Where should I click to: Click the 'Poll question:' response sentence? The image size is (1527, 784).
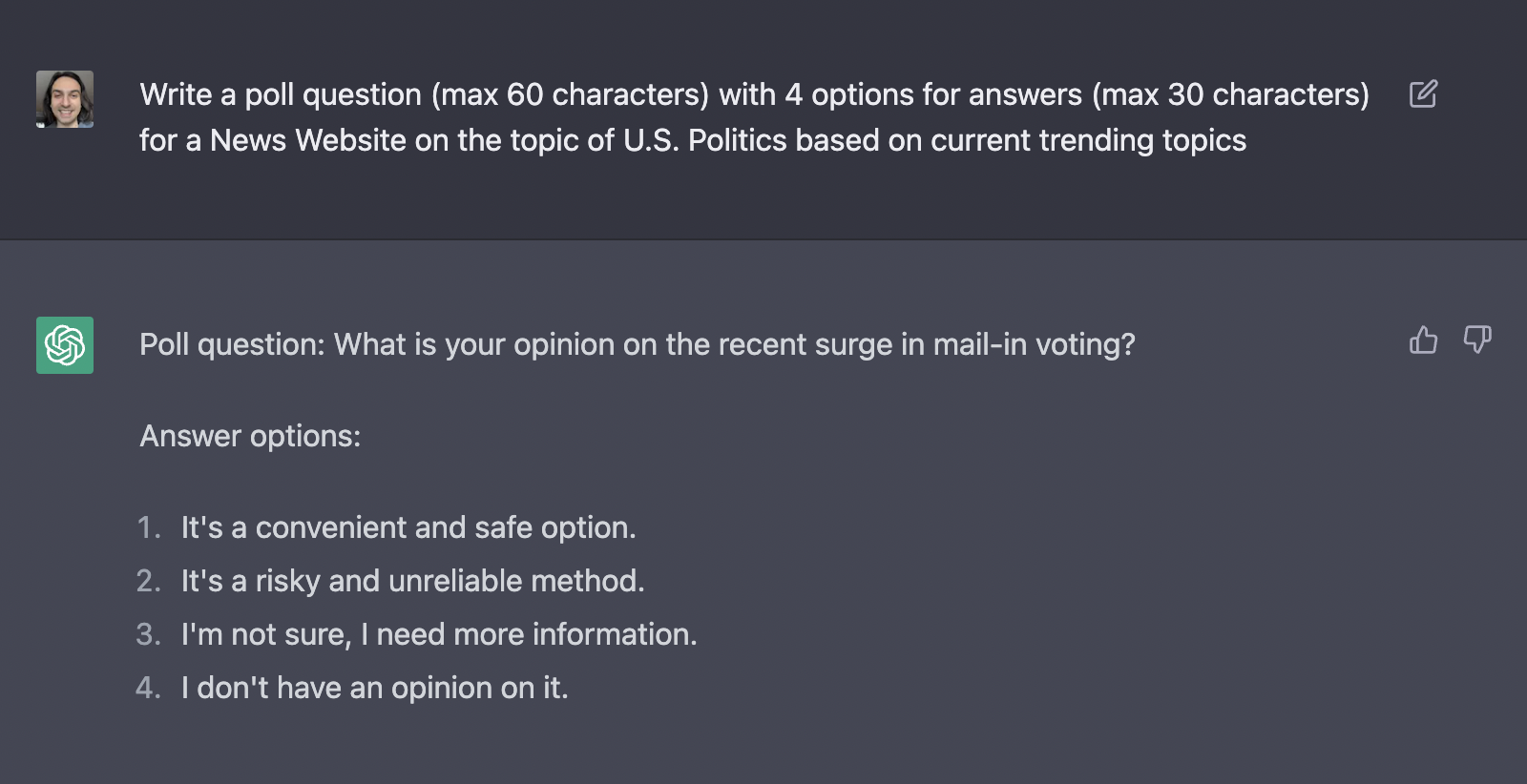(638, 344)
